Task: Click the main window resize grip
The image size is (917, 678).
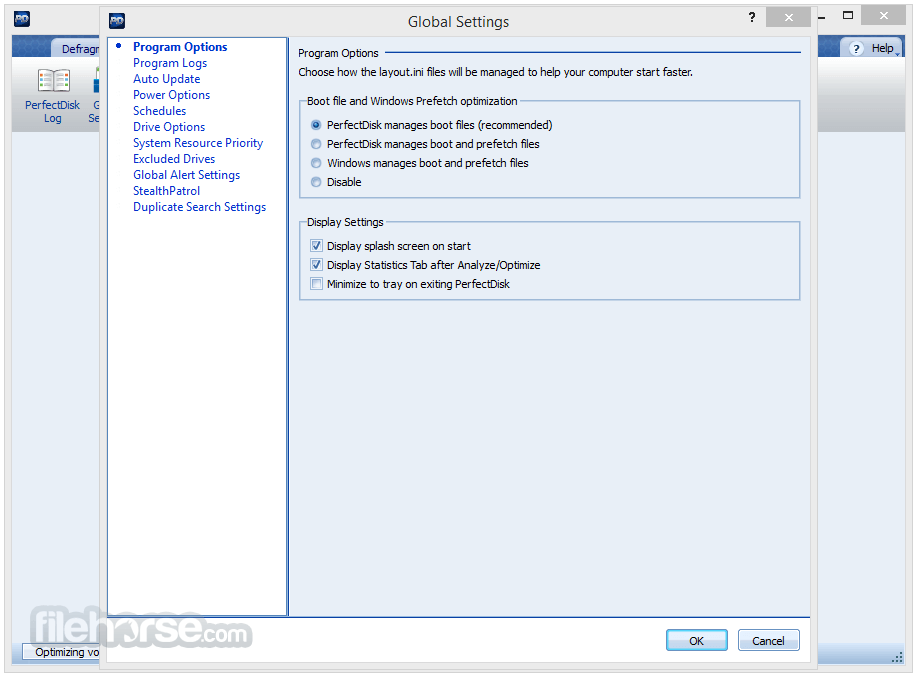Action: [x=898, y=658]
